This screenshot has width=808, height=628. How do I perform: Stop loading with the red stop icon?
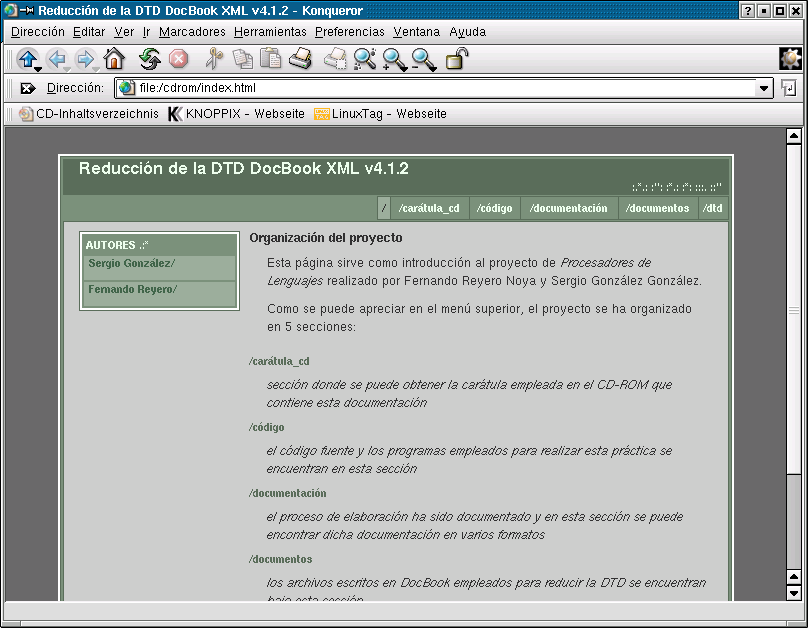(178, 59)
